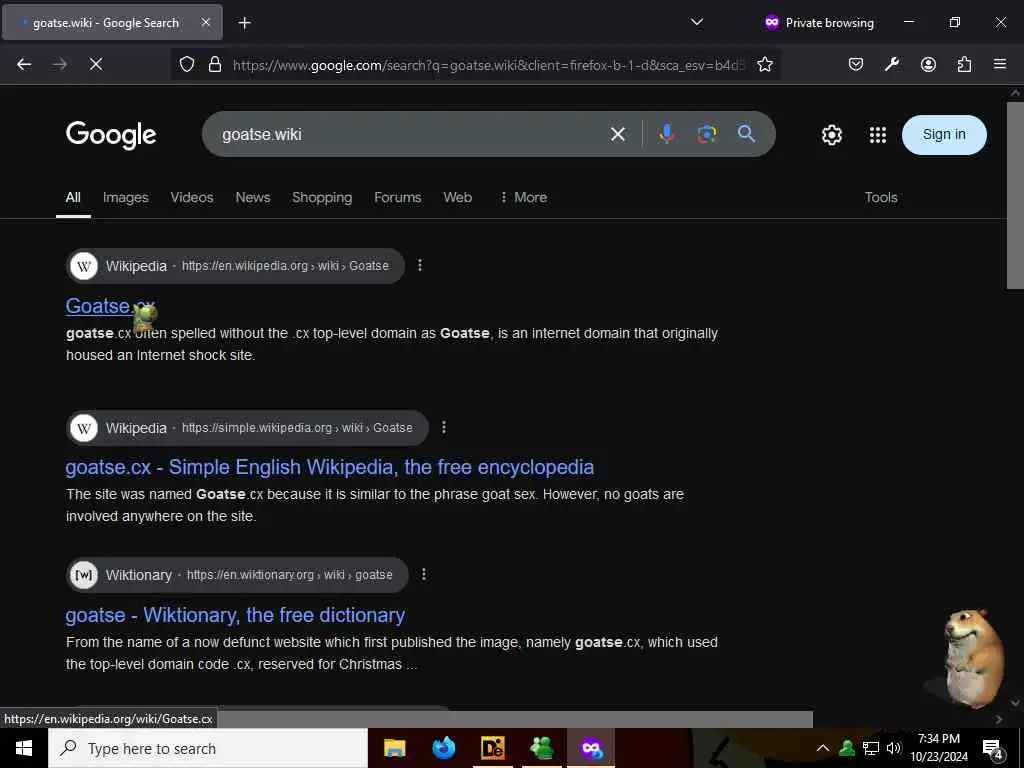Click inside the Google search input field
This screenshot has width=1024, height=768.
coord(411,135)
